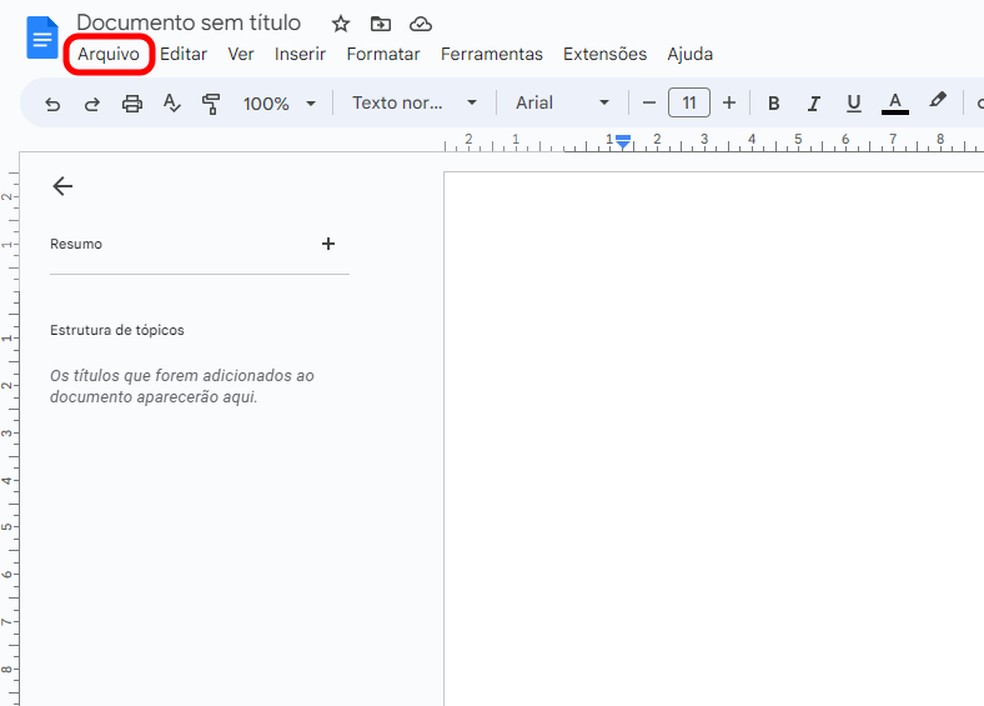Open the Google Docs home icon
984x706 pixels.
[x=40, y=36]
